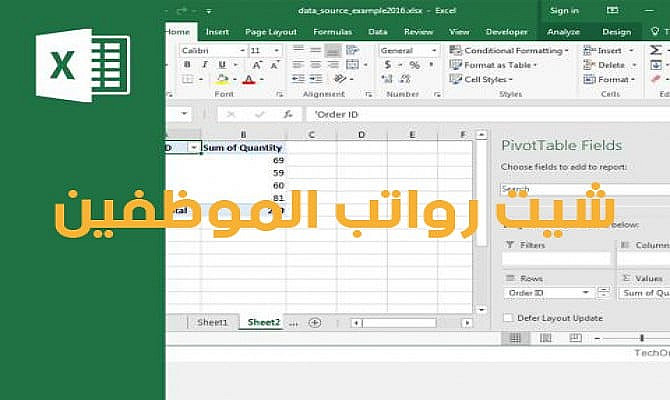Open the Review ribbon tab
The height and width of the screenshot is (400, 670).
pyautogui.click(x=418, y=32)
